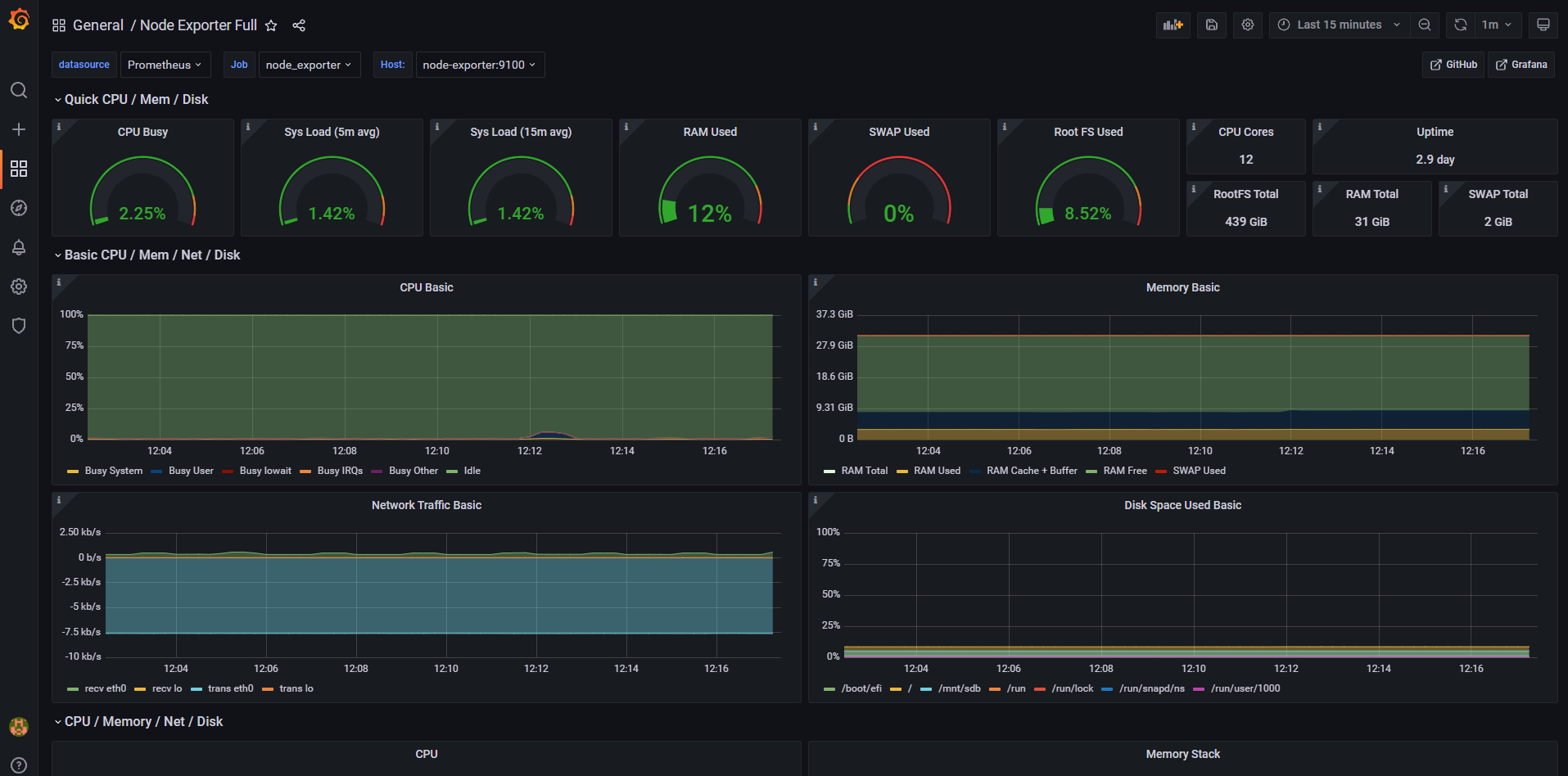The height and width of the screenshot is (776, 1568).
Task: Click the Grafana link button
Action: point(1521,65)
